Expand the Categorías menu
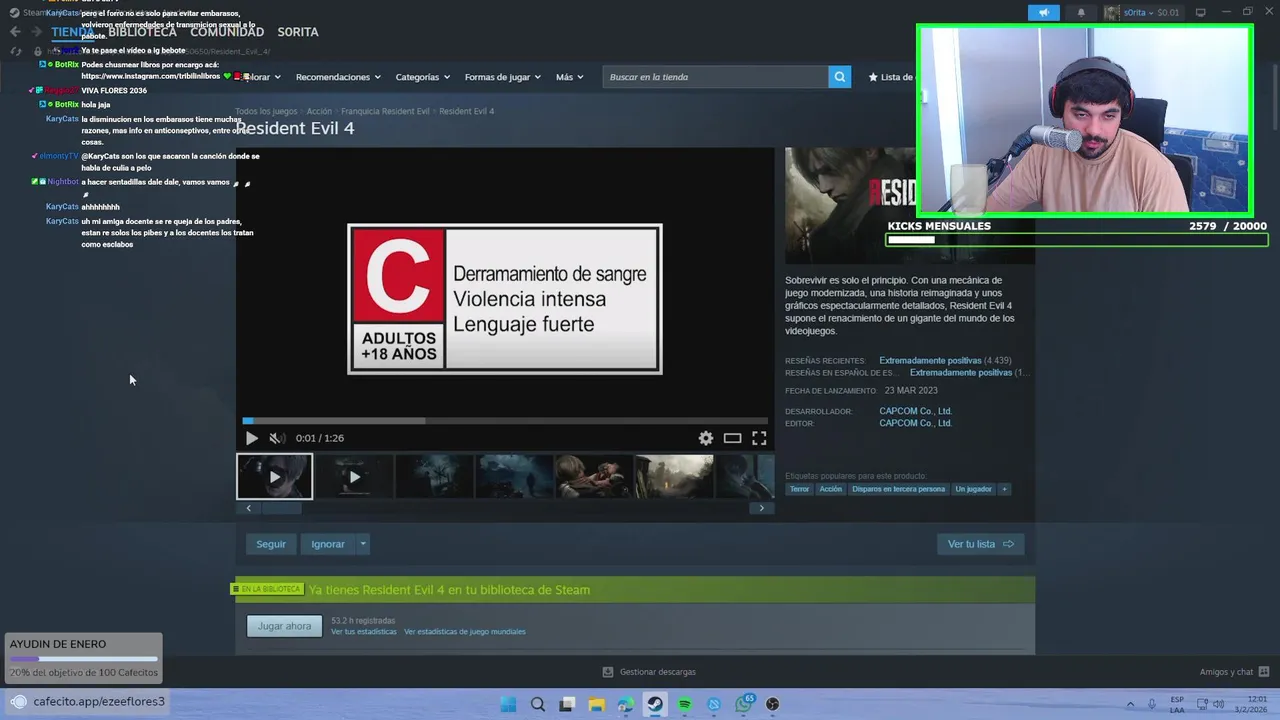The image size is (1280, 720). click(x=422, y=77)
